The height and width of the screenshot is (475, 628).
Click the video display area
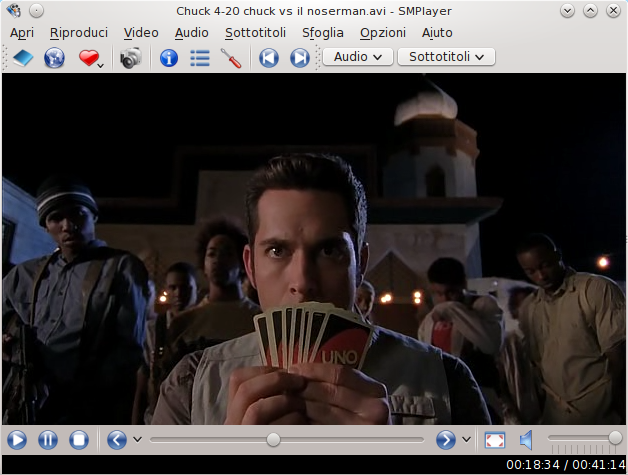314,249
